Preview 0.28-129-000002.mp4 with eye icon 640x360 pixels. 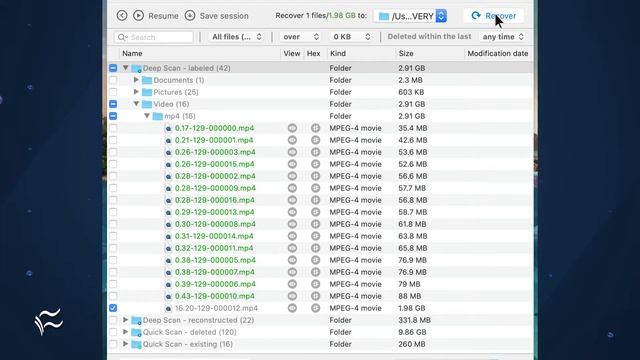tap(292, 176)
